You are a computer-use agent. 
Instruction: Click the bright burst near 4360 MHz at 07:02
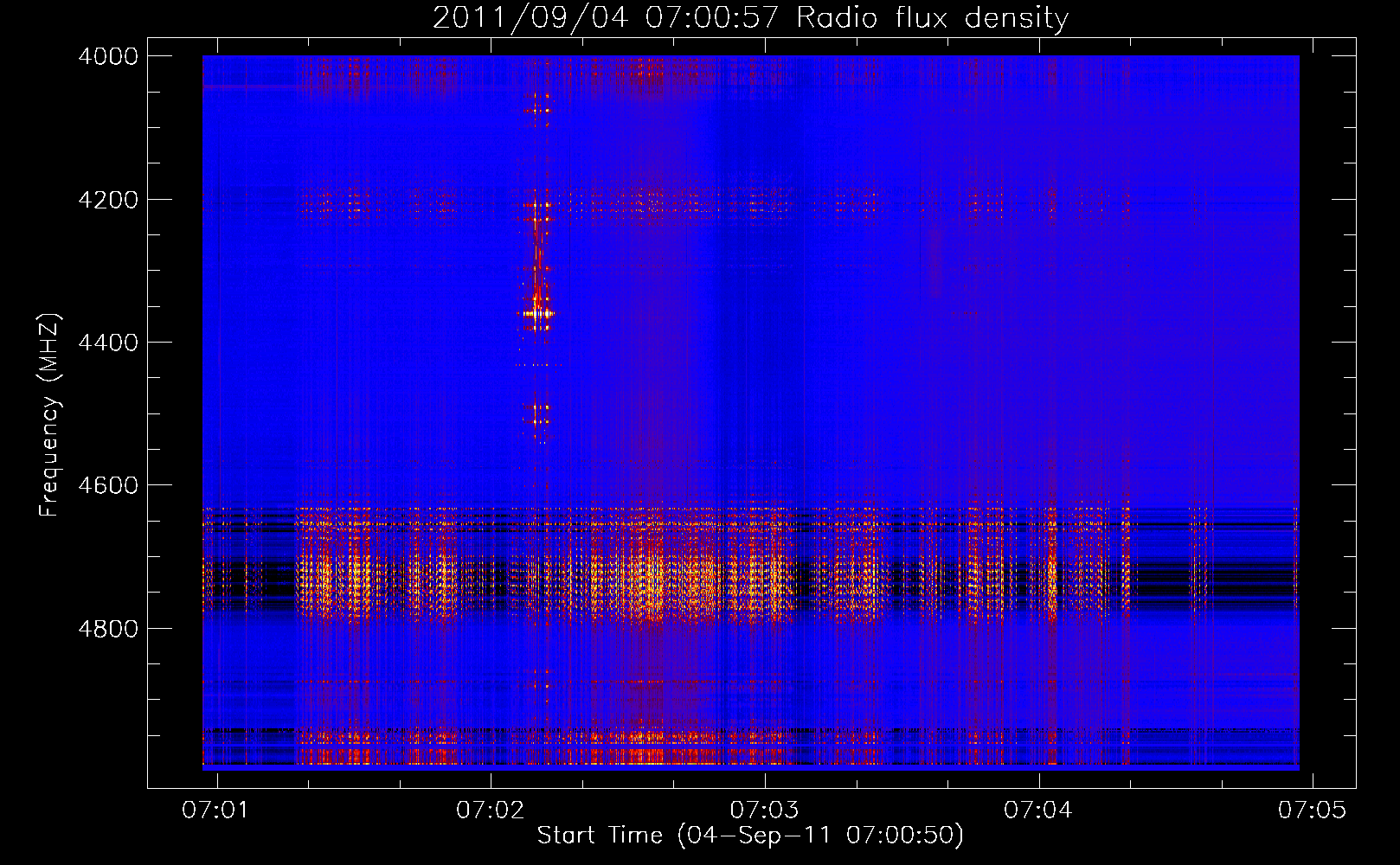pos(538,314)
